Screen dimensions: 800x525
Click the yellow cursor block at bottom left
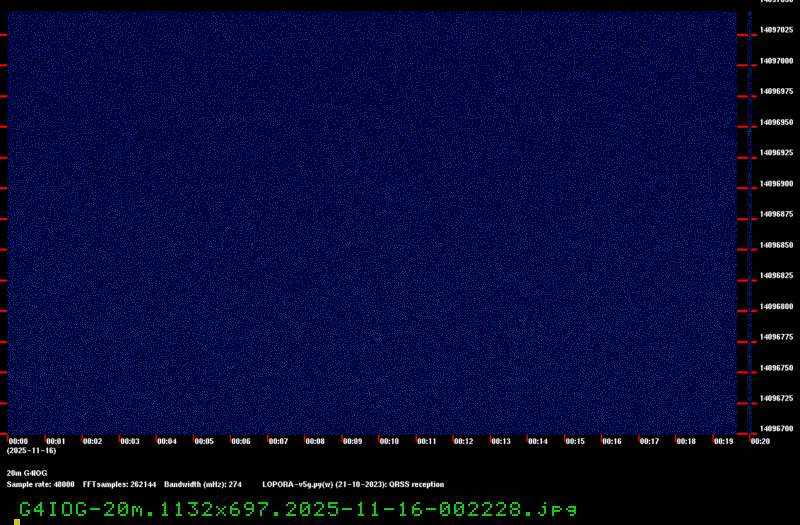click(17, 521)
